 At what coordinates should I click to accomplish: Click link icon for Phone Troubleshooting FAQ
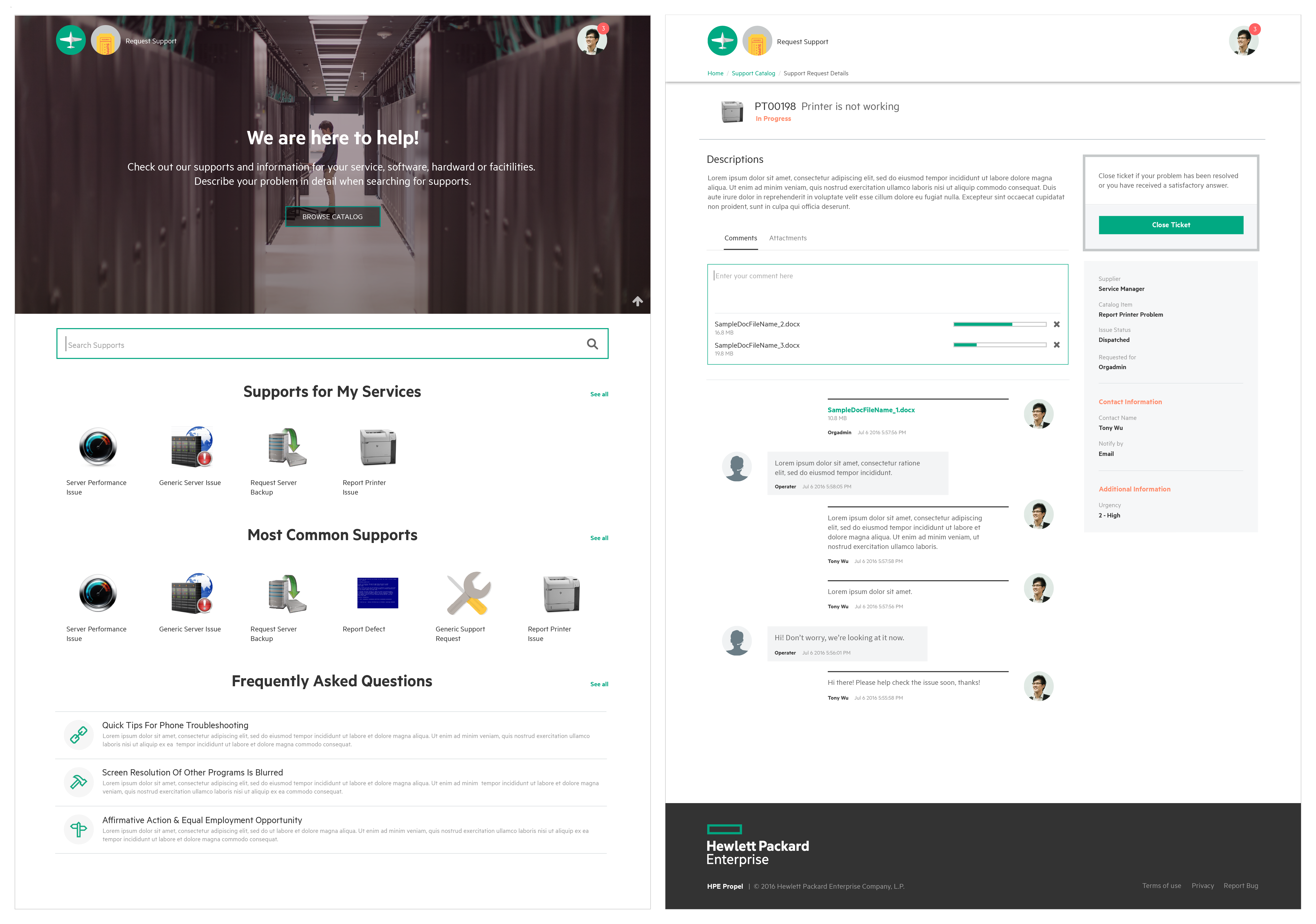[x=78, y=735]
